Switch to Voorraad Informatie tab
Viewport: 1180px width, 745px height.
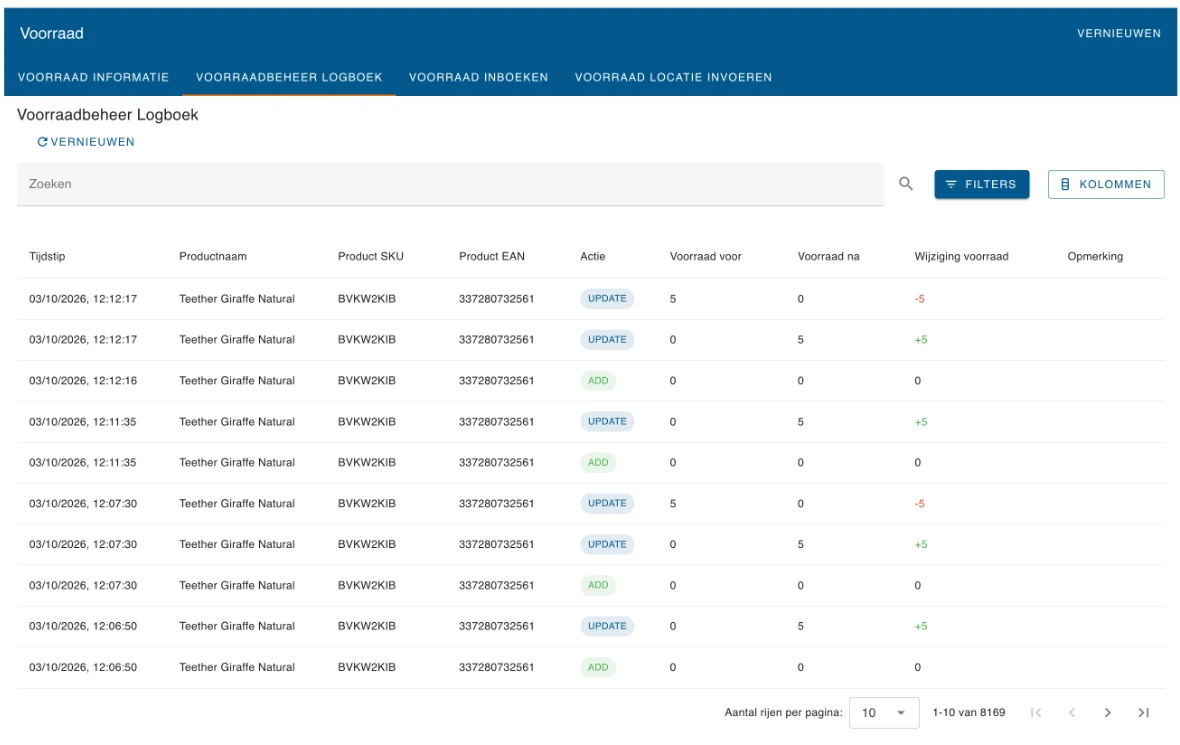(93, 78)
